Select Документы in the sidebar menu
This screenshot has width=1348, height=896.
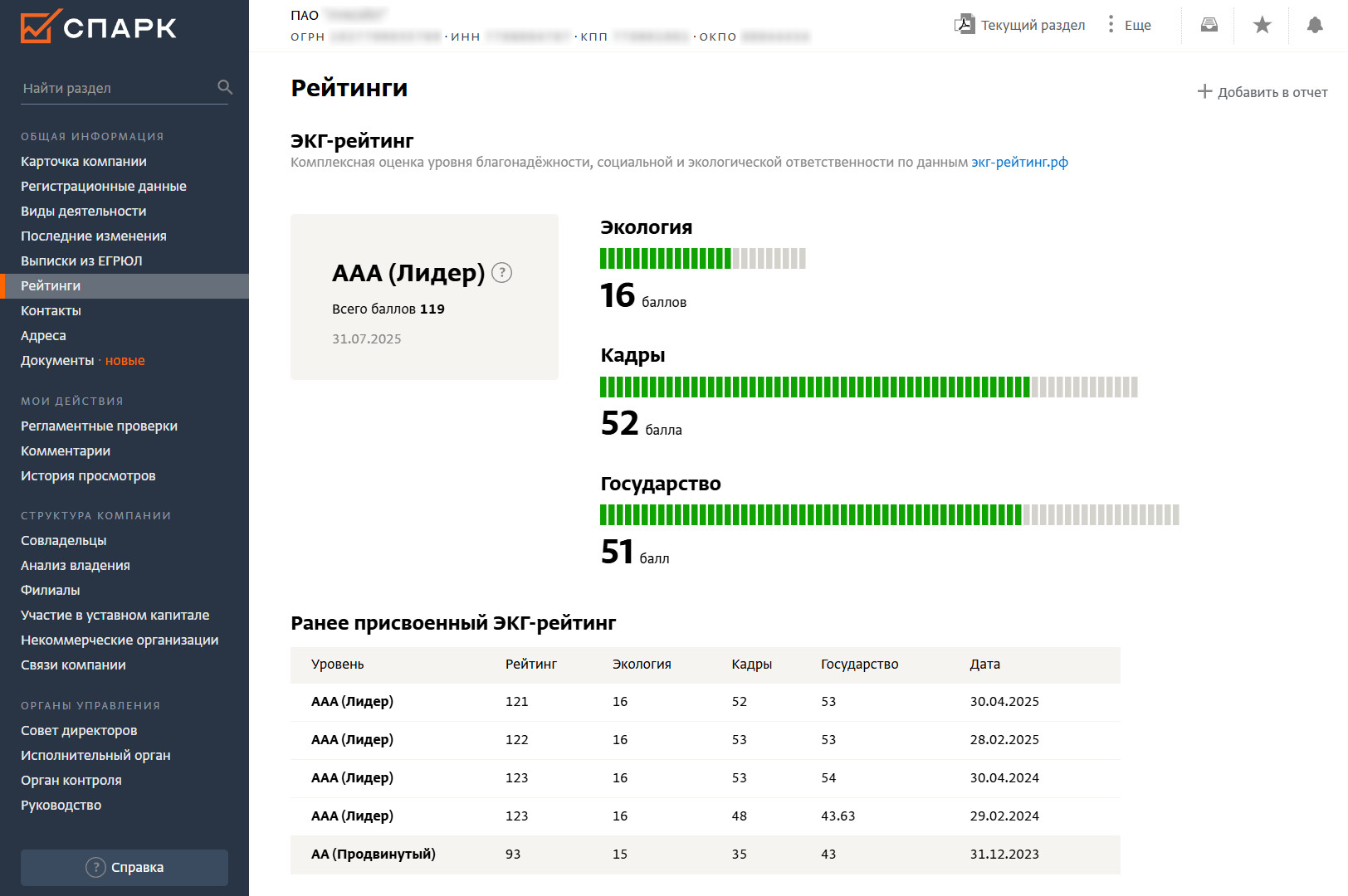(x=57, y=361)
